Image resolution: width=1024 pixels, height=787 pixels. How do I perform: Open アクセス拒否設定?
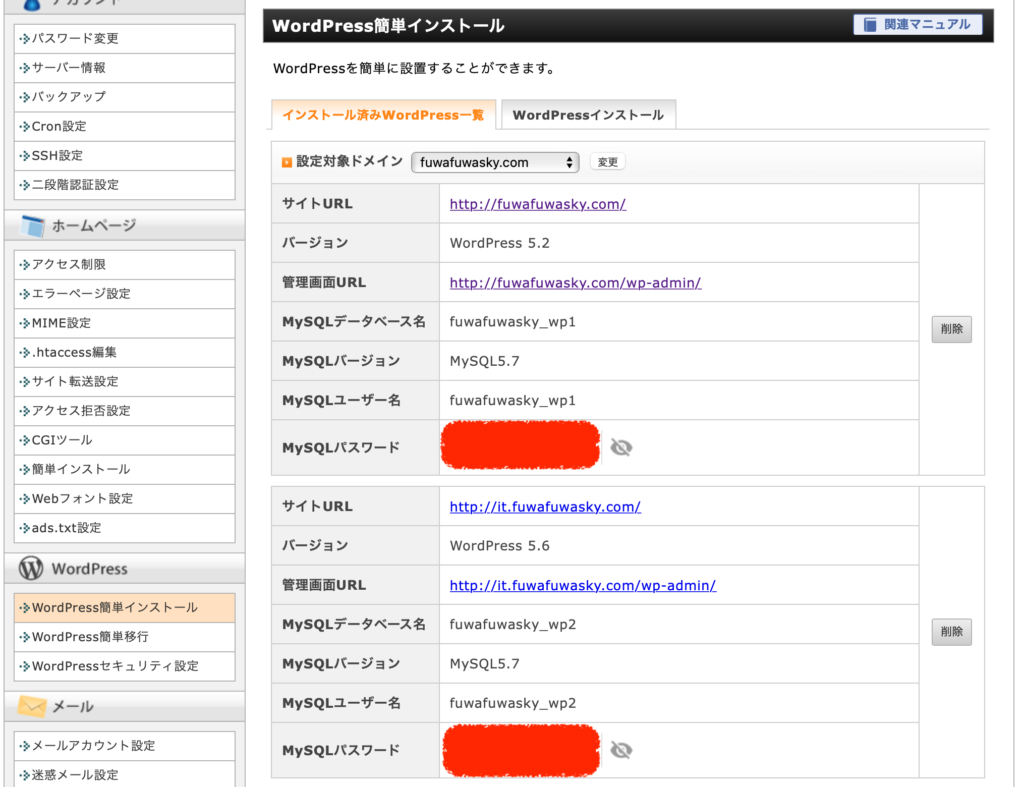(x=124, y=411)
